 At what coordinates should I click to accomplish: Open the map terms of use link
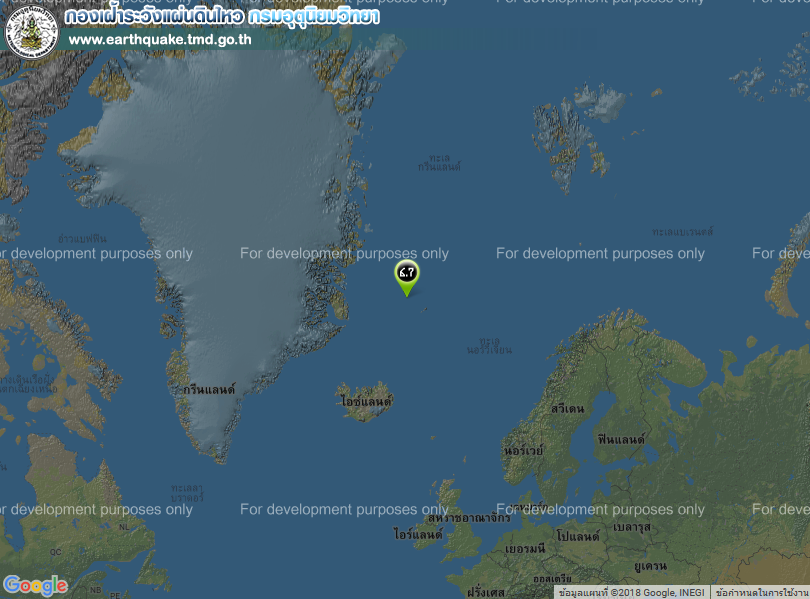tap(761, 592)
